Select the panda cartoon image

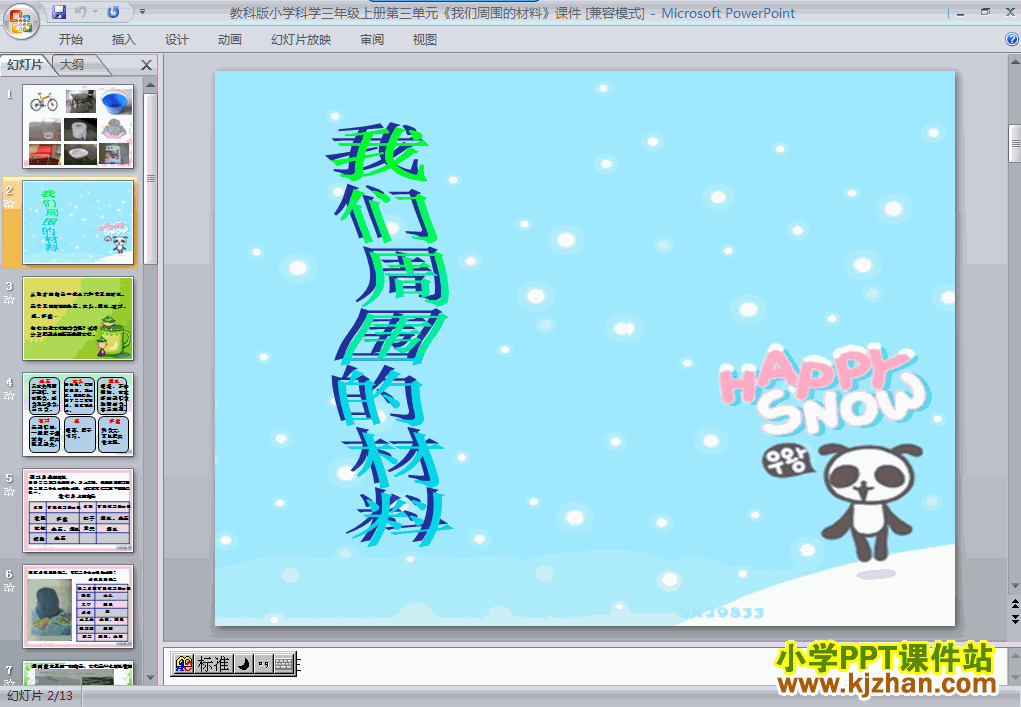coord(870,503)
